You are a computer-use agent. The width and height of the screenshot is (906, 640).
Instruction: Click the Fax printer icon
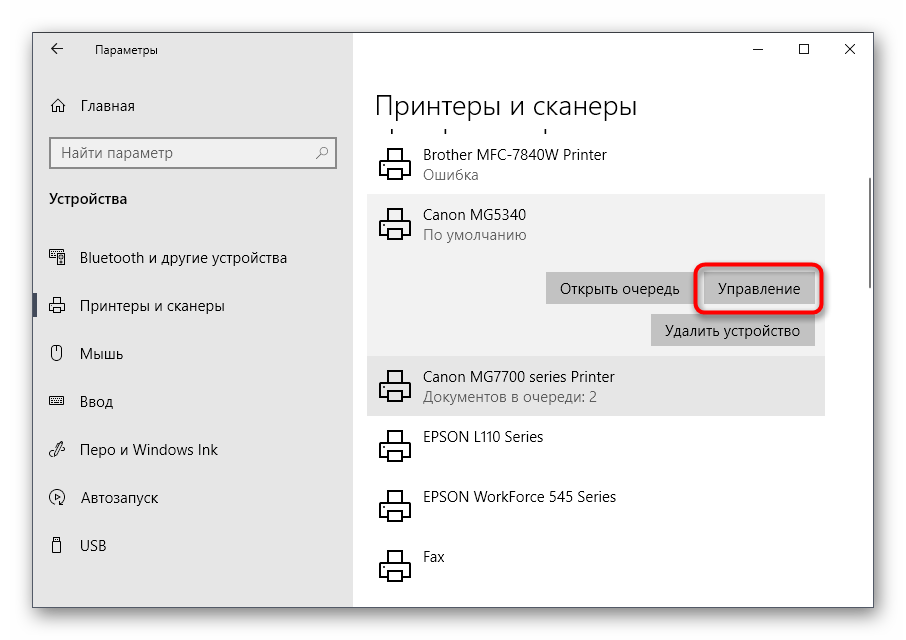coord(395,565)
